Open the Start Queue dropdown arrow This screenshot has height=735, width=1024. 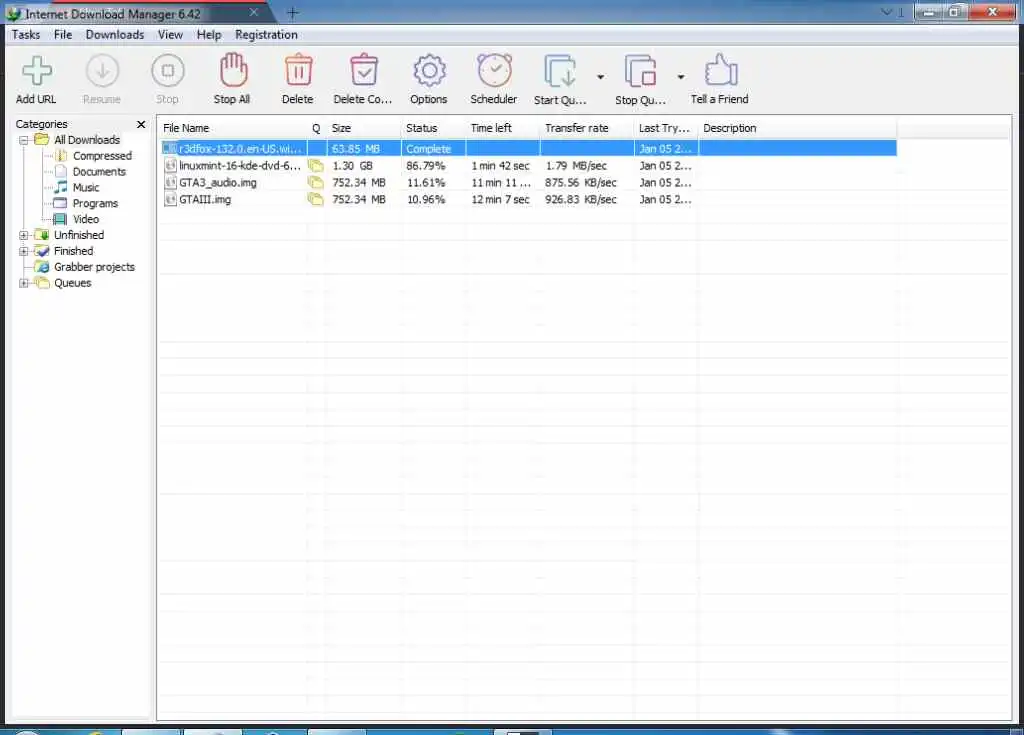click(x=600, y=77)
